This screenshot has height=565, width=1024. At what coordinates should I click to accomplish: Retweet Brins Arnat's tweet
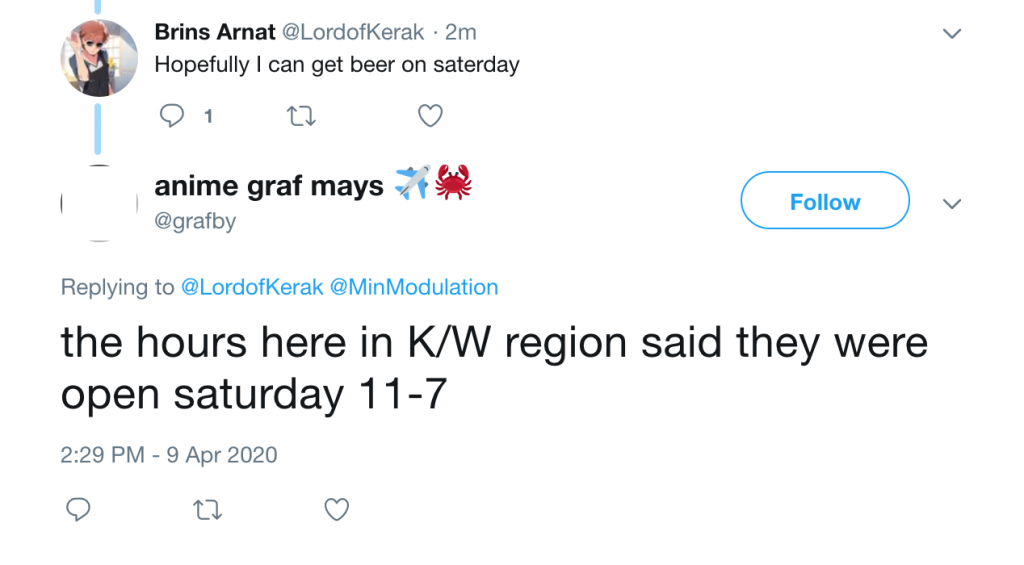pyautogui.click(x=301, y=116)
